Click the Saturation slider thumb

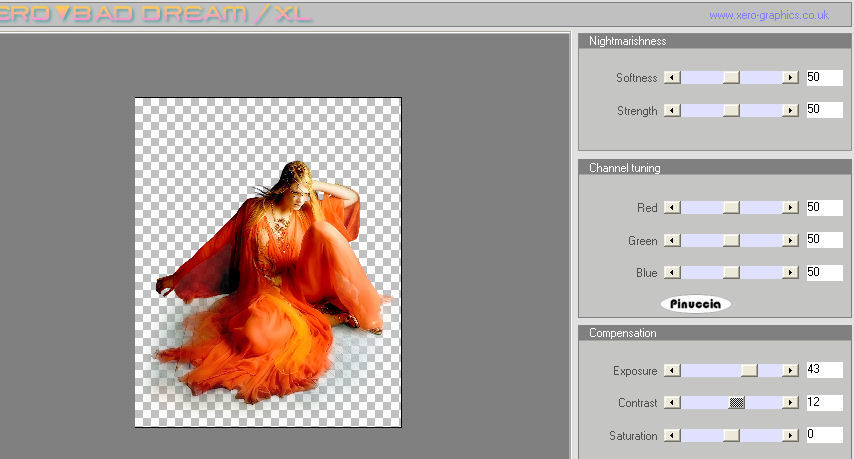pyautogui.click(x=731, y=435)
